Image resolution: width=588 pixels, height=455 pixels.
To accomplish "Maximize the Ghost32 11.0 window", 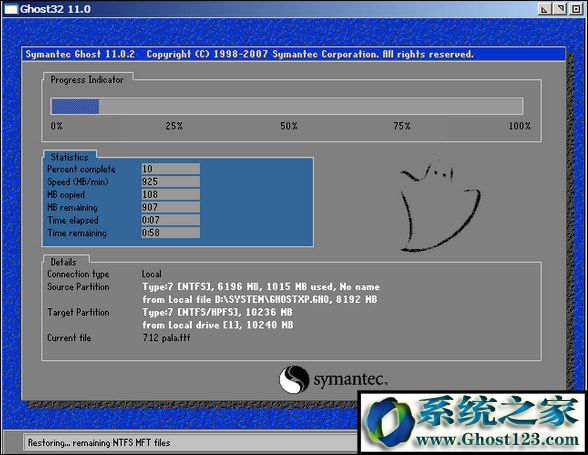I will tap(560, 9).
